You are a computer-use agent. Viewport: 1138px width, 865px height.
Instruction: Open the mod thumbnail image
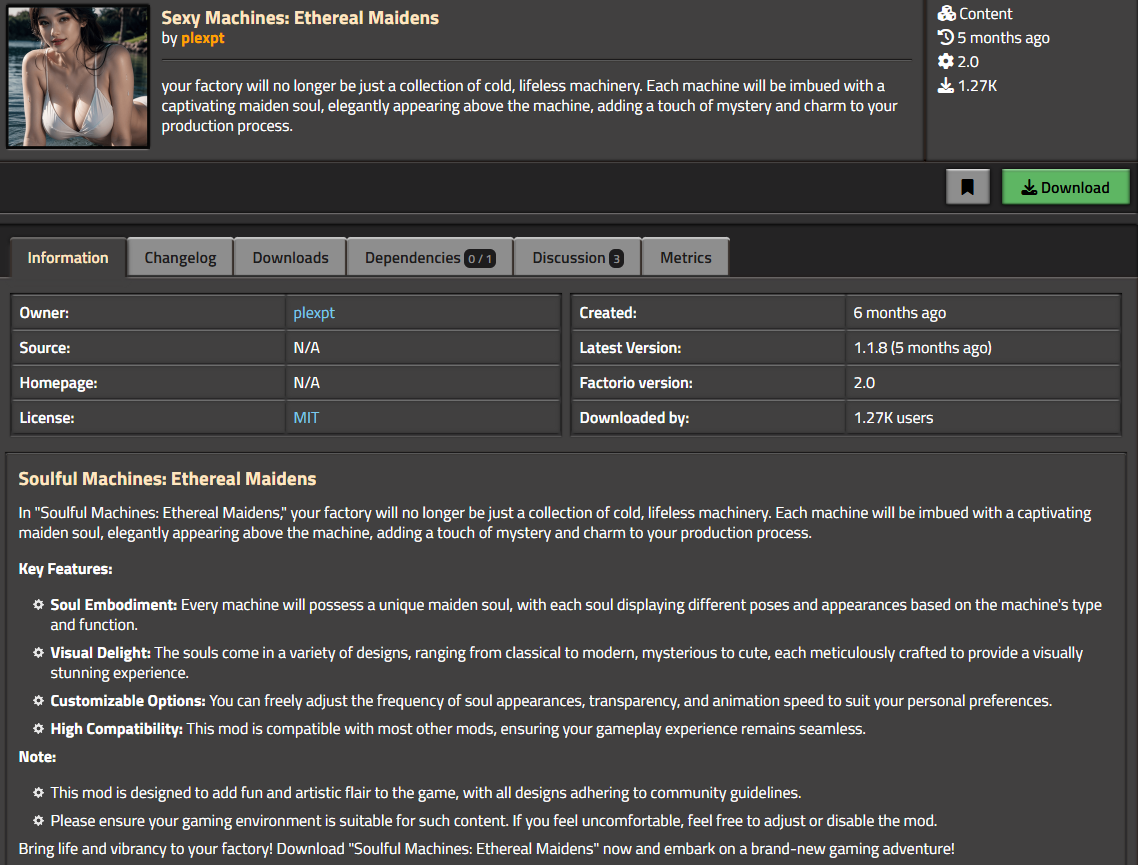pyautogui.click(x=78, y=76)
